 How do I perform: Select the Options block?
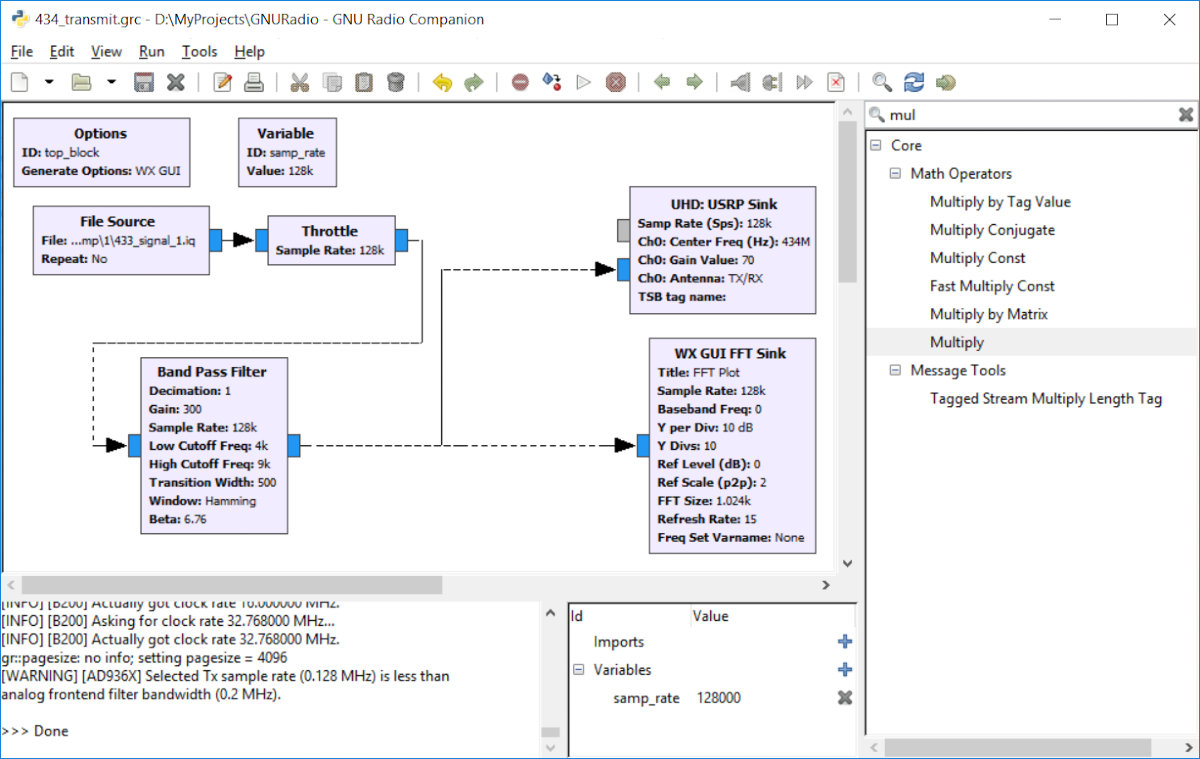click(101, 152)
